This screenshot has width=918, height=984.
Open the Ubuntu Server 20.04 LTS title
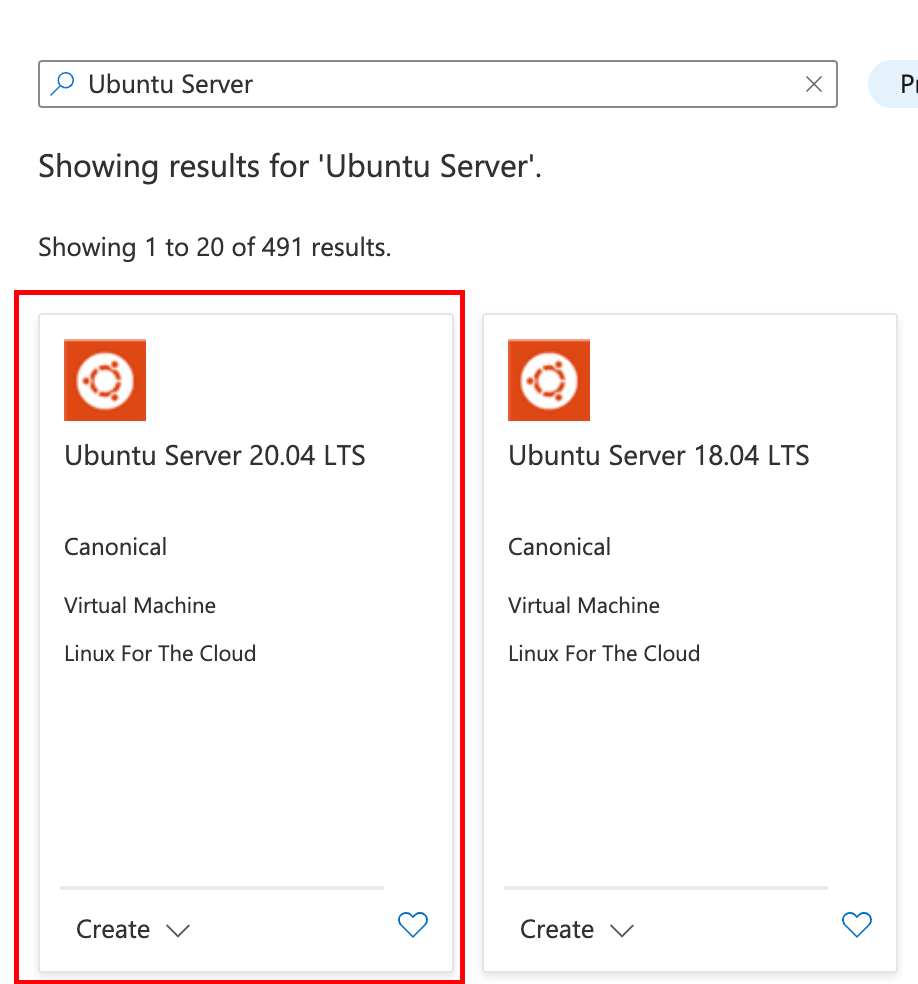click(x=215, y=456)
